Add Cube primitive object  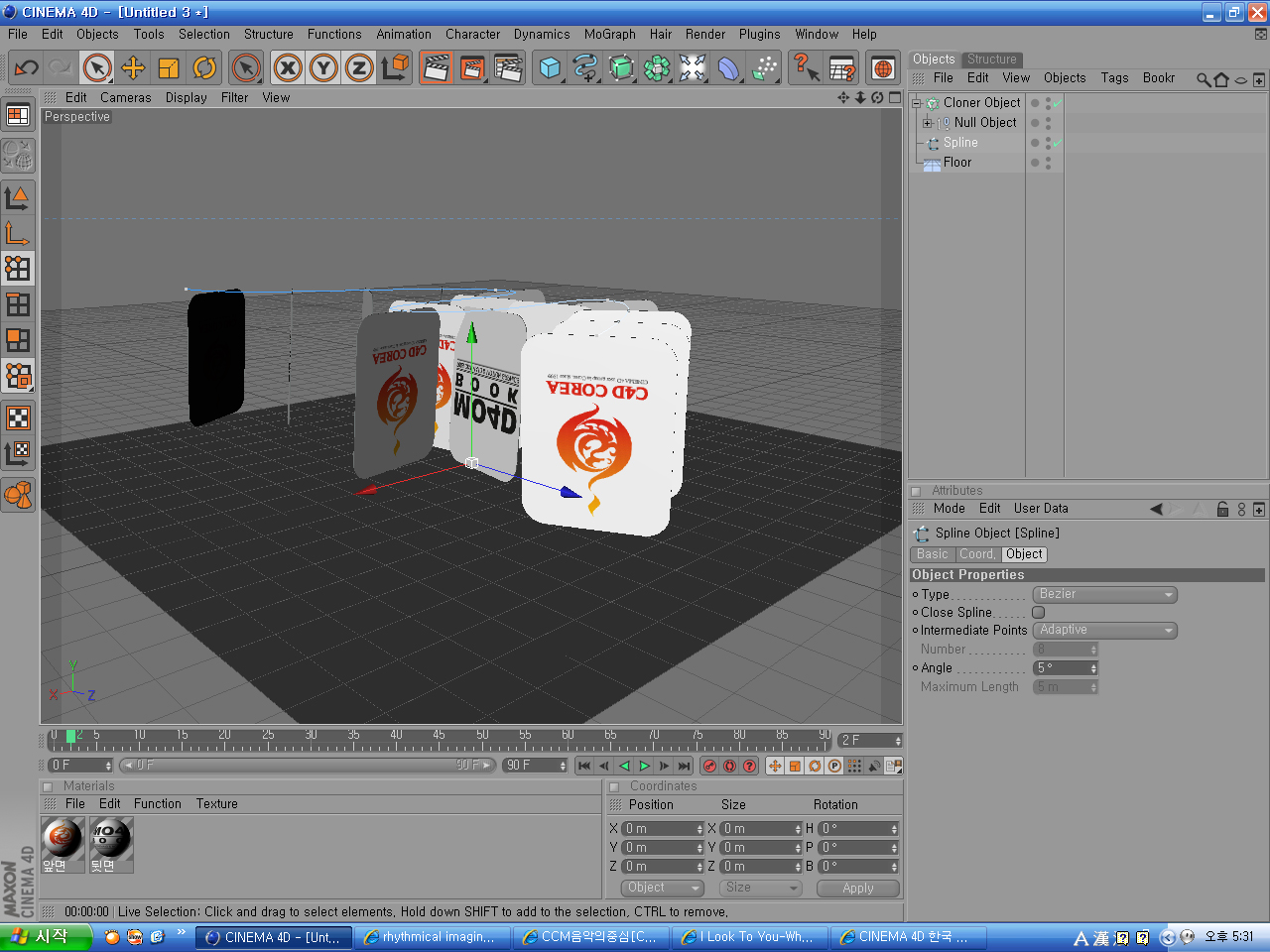(550, 68)
